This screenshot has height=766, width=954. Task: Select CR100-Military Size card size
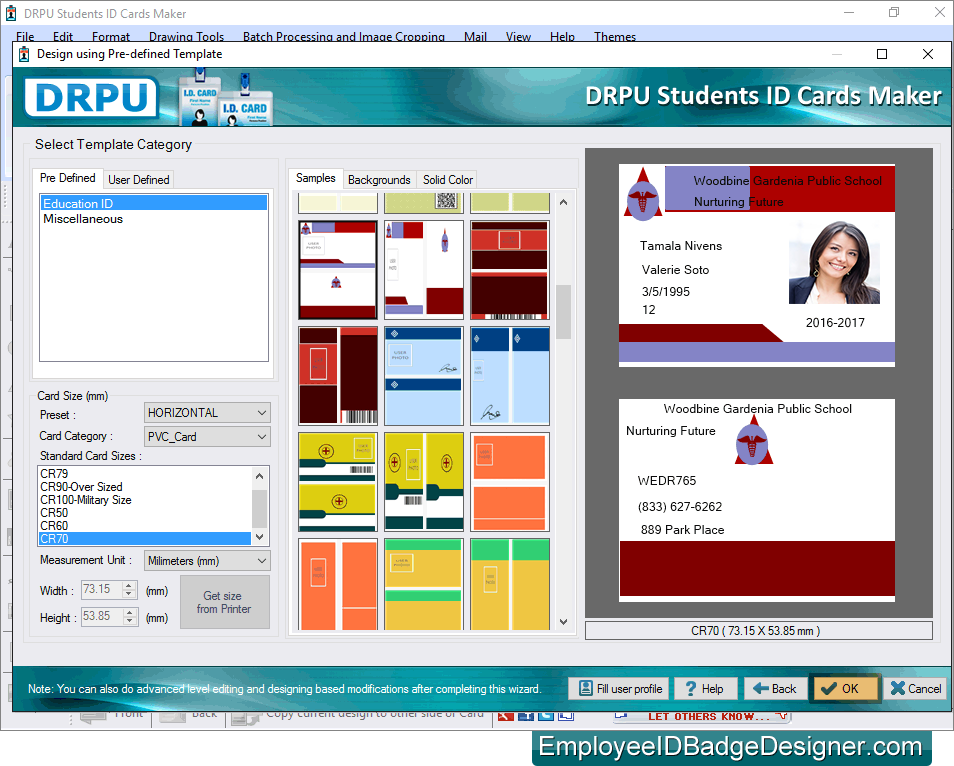click(x=145, y=500)
